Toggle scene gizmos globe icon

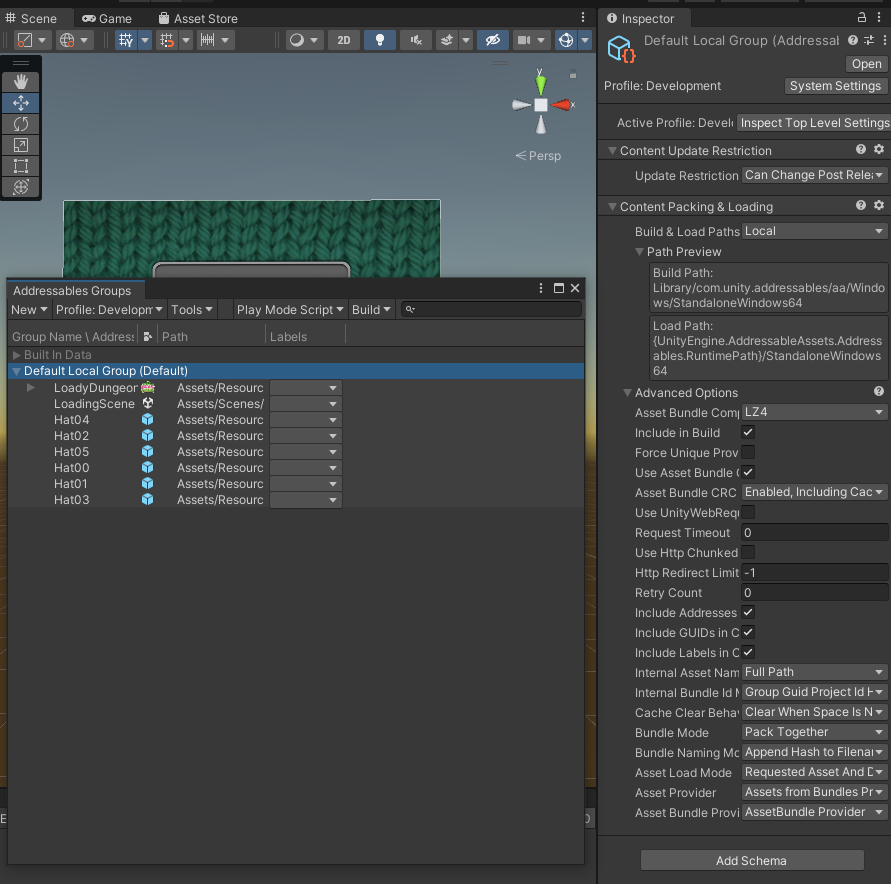(566, 40)
